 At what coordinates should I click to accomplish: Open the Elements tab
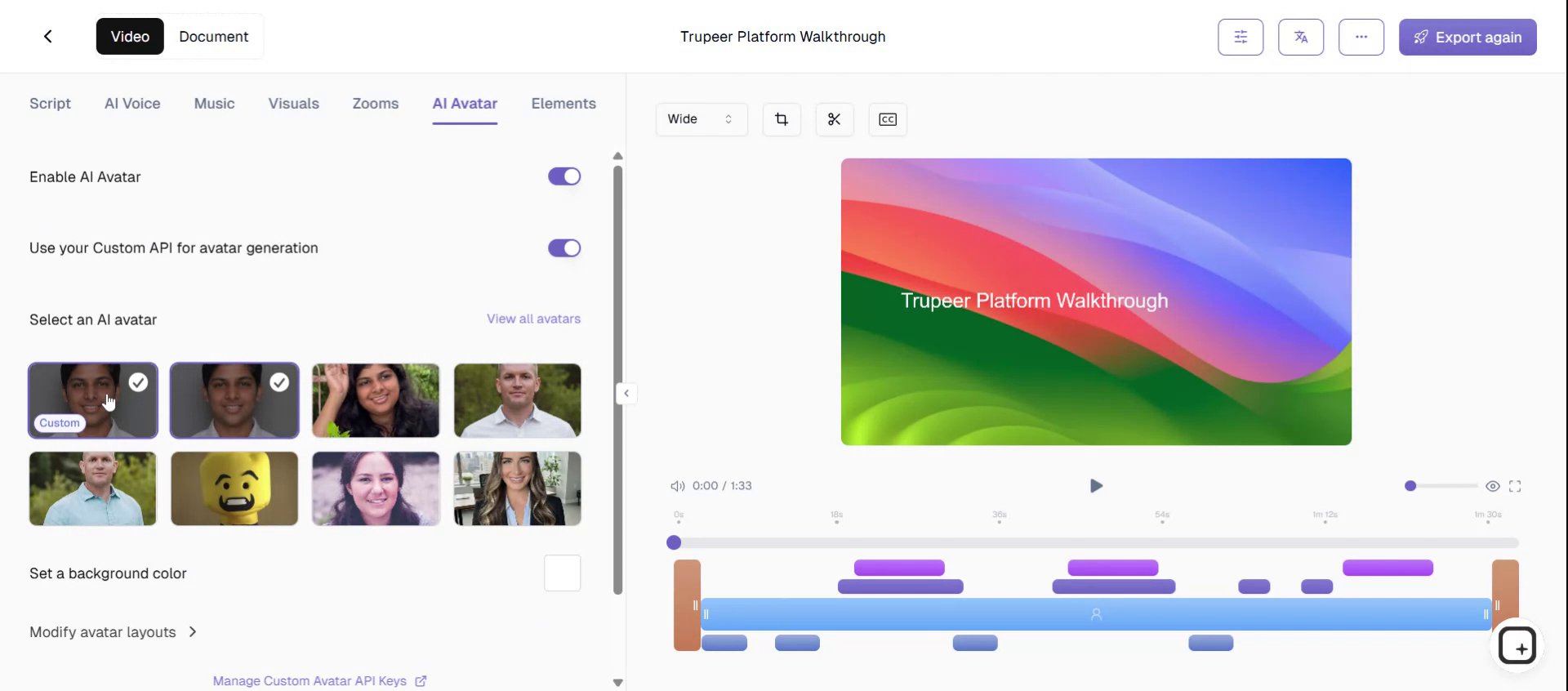(x=563, y=104)
